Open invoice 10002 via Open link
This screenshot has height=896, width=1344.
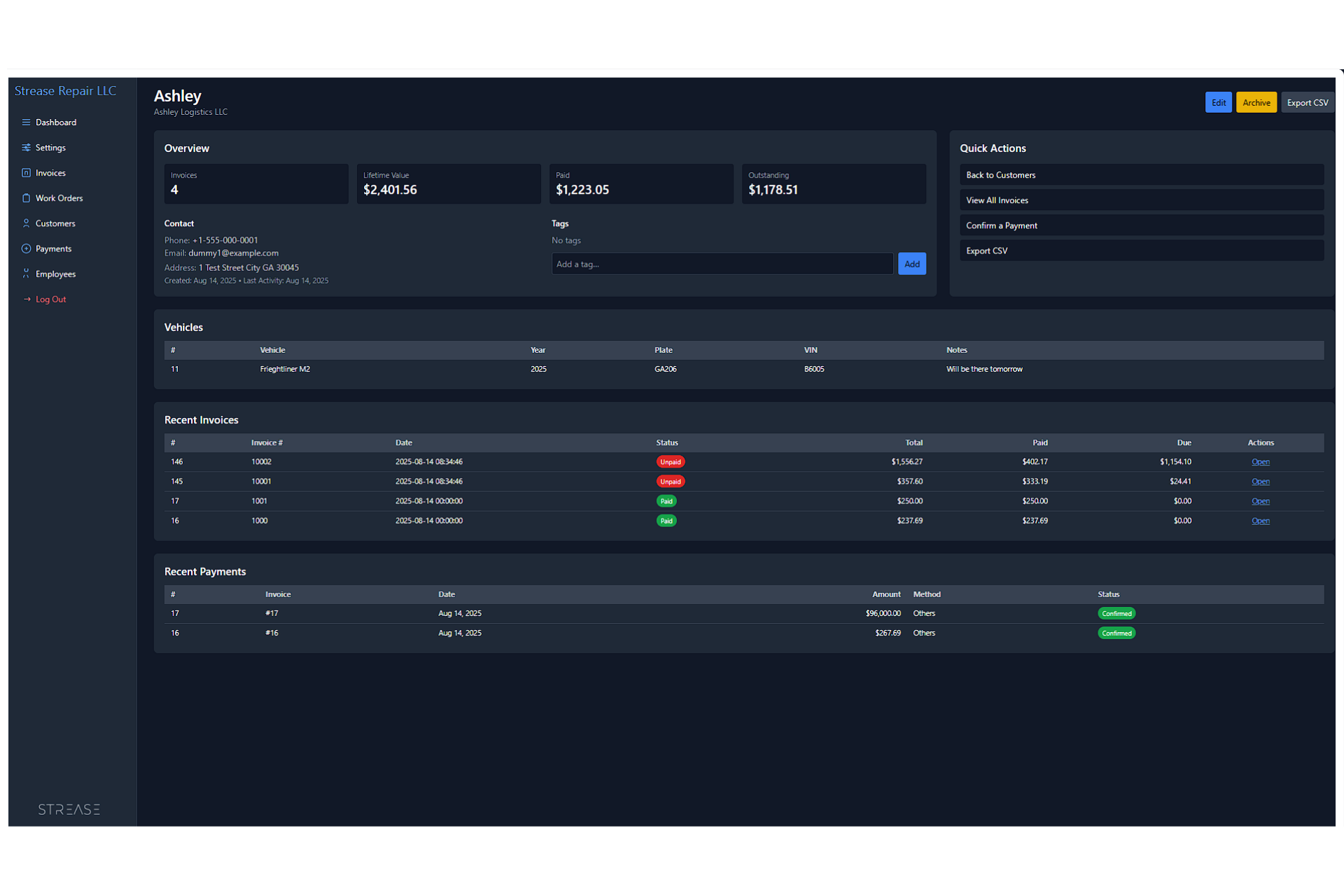[1260, 462]
